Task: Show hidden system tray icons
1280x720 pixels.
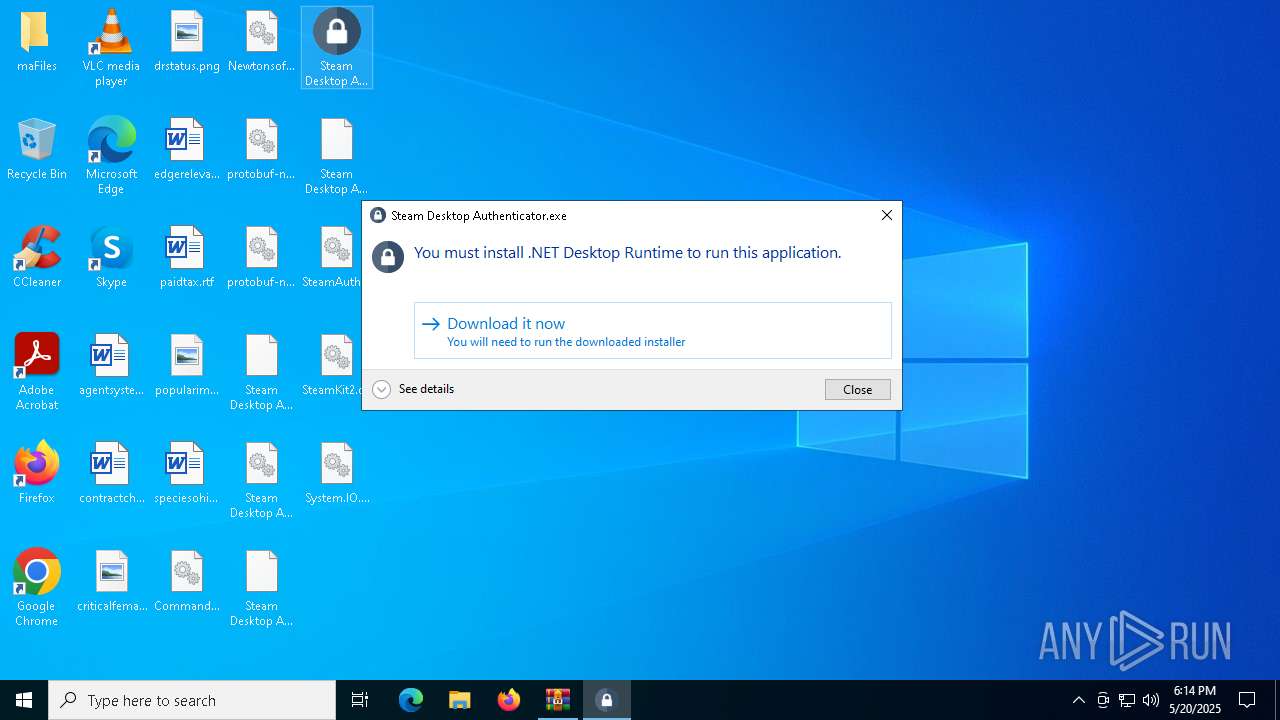Action: pyautogui.click(x=1078, y=700)
